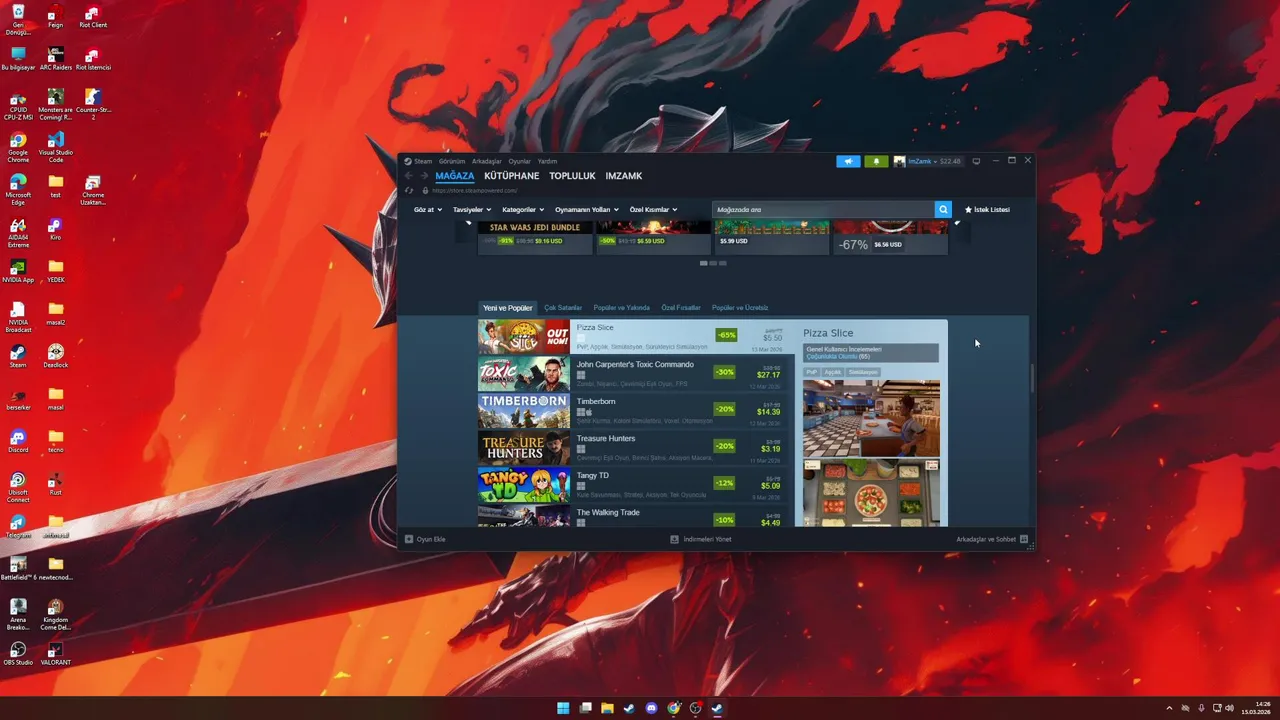Open File Explorer from taskbar
This screenshot has height=720, width=1280.
(x=607, y=708)
